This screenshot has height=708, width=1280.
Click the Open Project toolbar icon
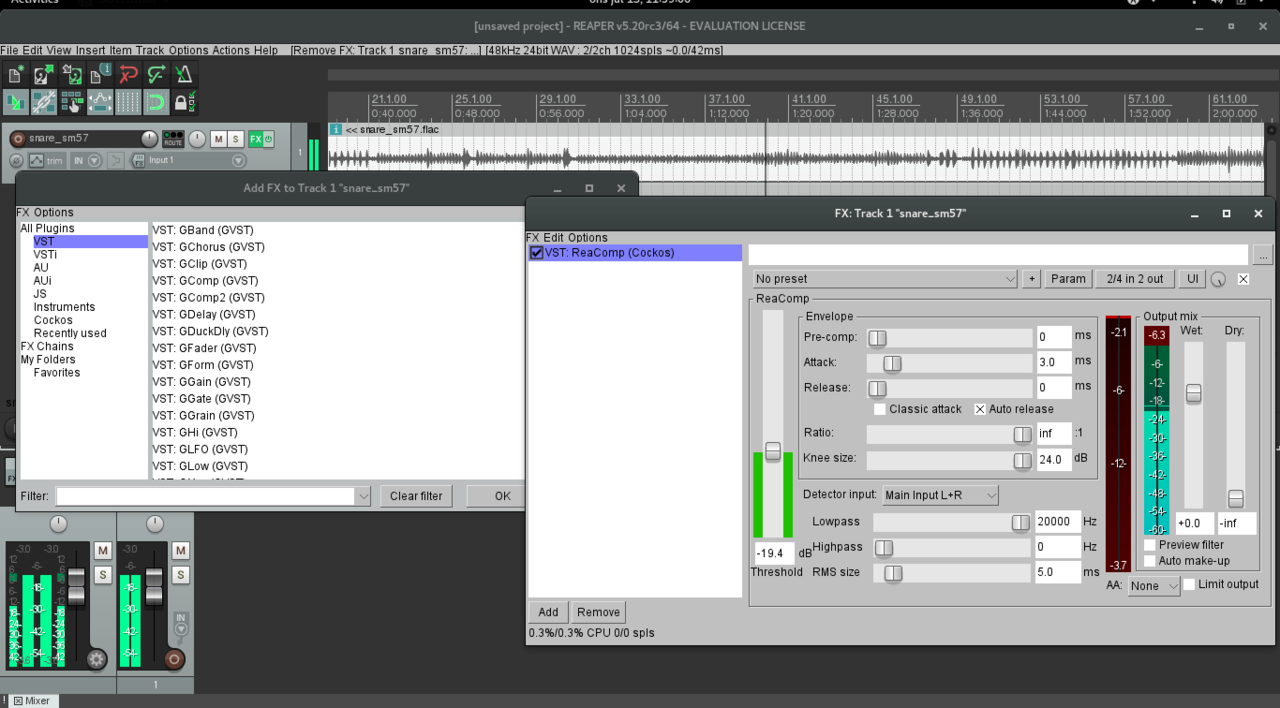[x=44, y=74]
